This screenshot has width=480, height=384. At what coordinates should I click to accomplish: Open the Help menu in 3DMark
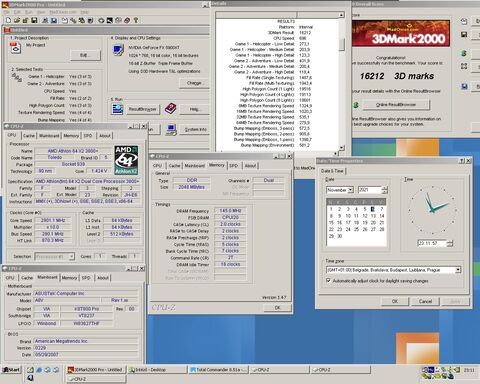pyautogui.click(x=85, y=12)
